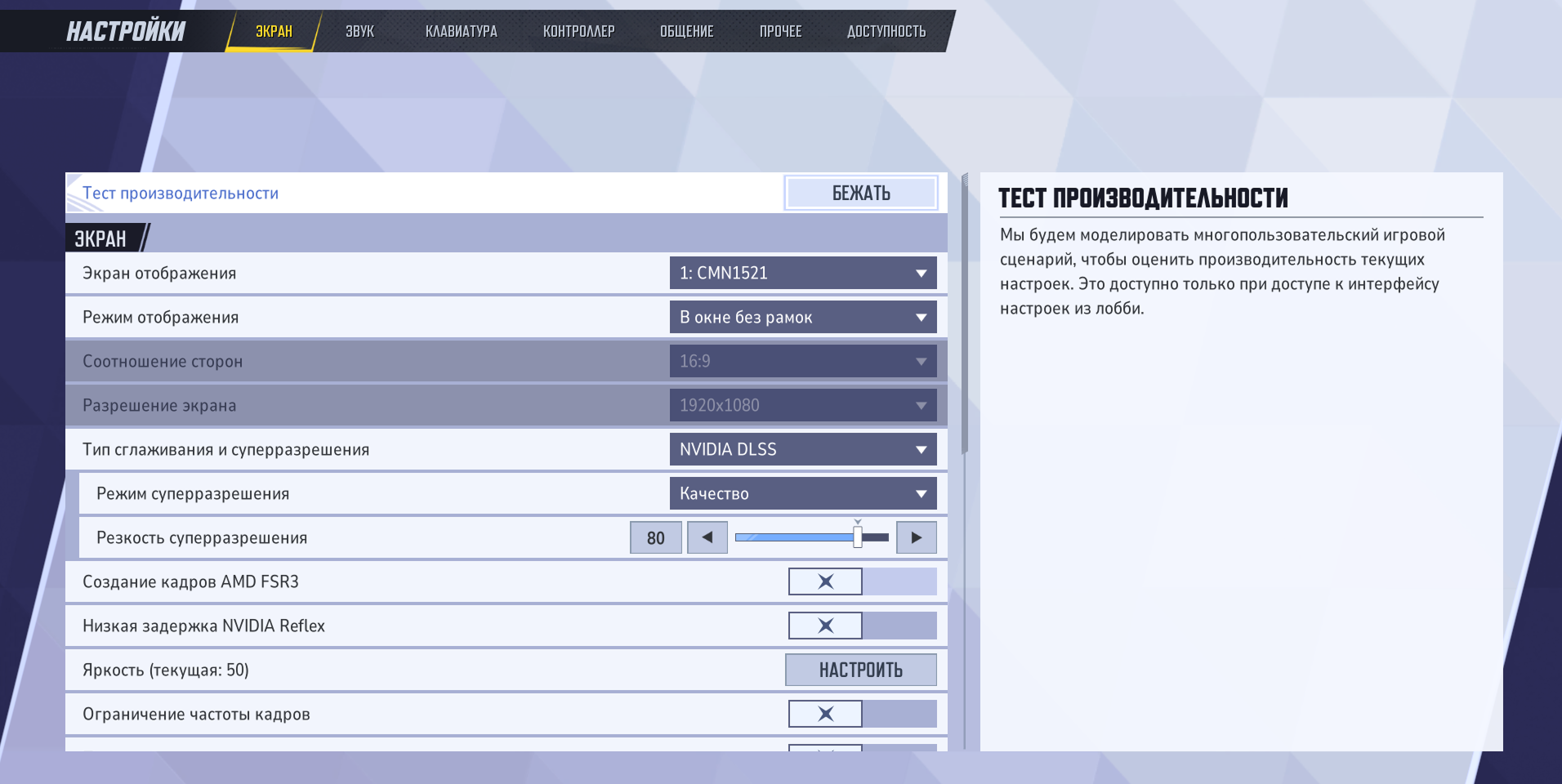The image size is (1562, 784).
Task: Switch to the Звук tab
Action: tap(359, 31)
